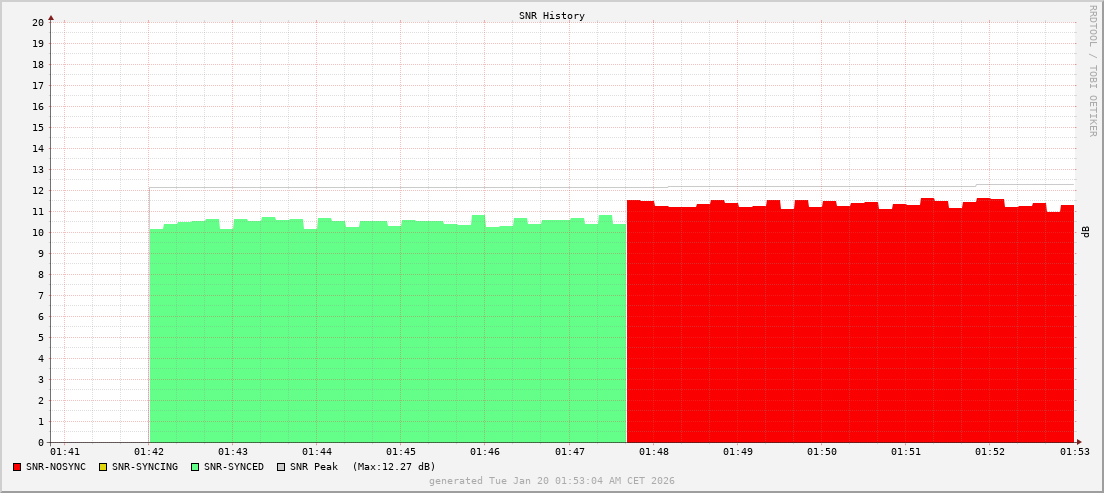This screenshot has width=1104, height=493.
Task: Click the arrowhead at the x-axis end
Action: click(1078, 442)
